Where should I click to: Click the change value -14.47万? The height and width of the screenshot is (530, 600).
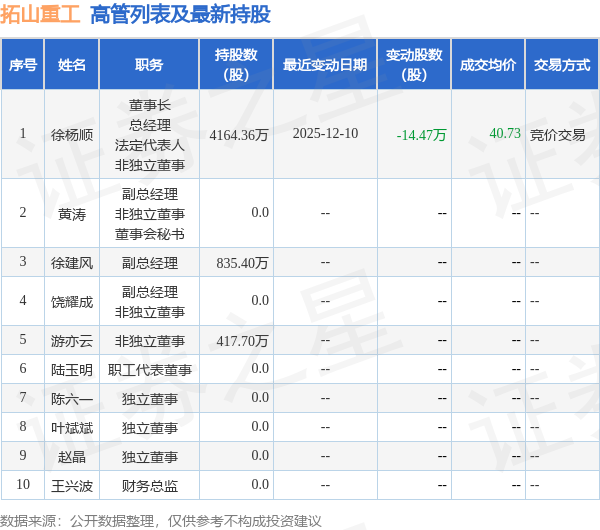pos(421,135)
